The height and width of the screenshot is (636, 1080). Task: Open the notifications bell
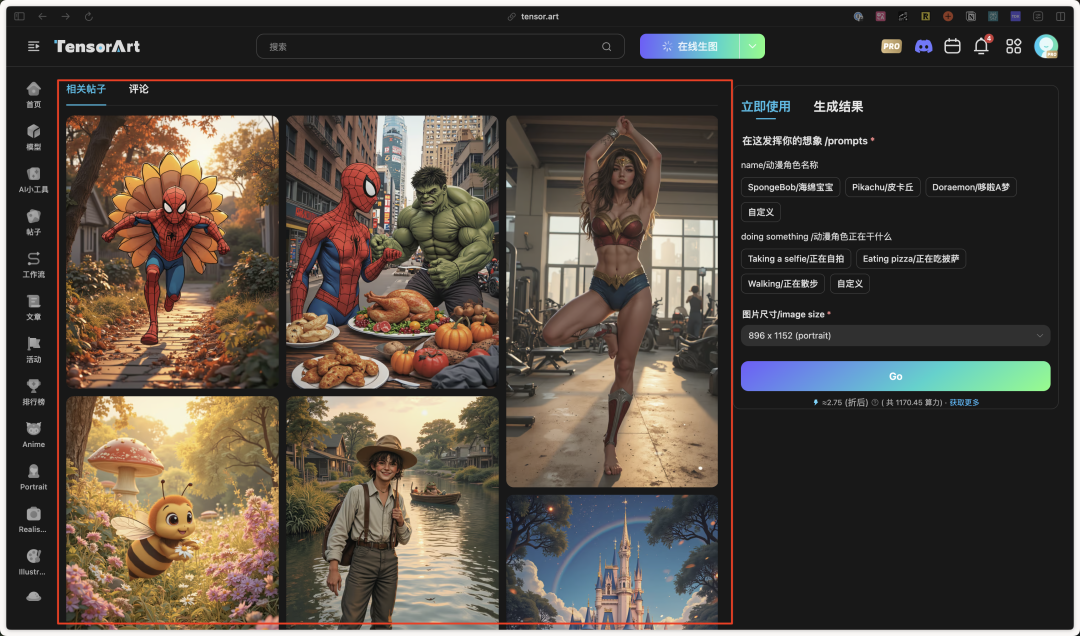click(982, 45)
